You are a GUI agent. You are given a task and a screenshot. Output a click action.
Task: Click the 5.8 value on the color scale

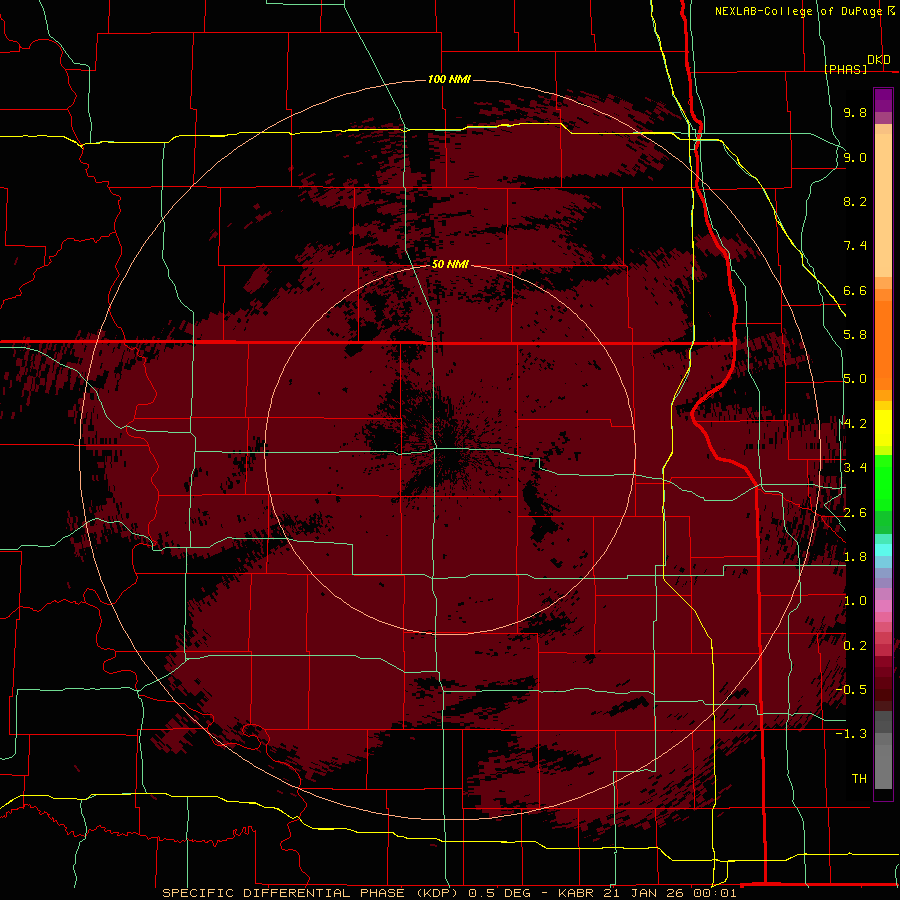(855, 335)
